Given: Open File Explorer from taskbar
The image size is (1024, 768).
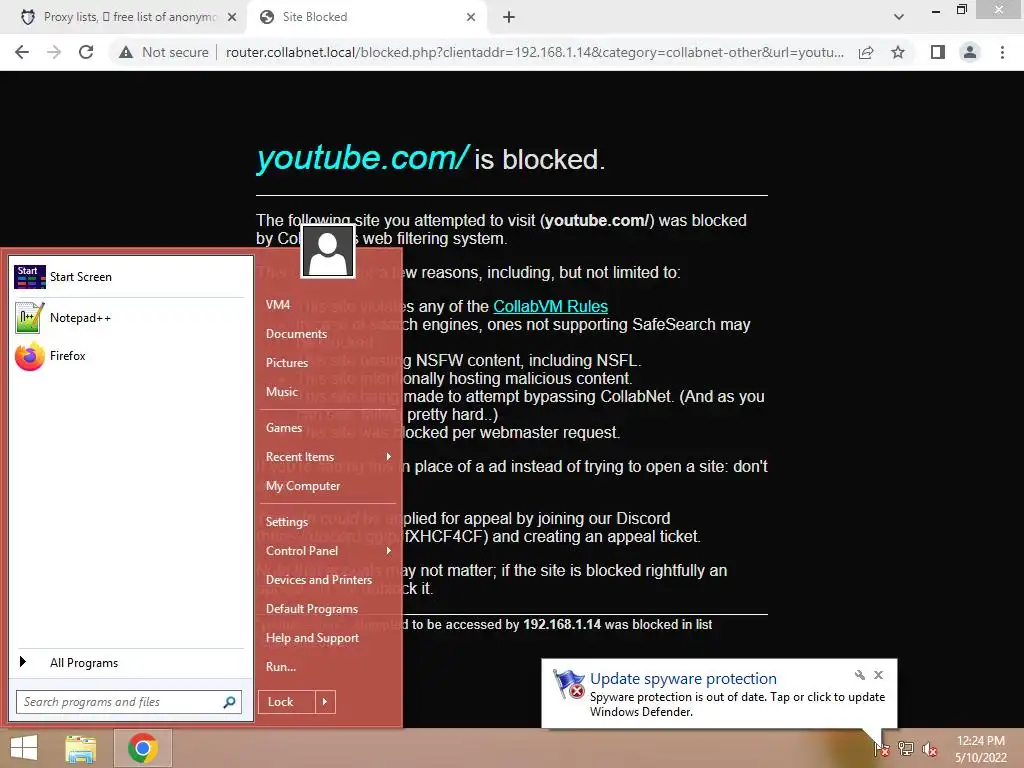Looking at the screenshot, I should (80, 748).
